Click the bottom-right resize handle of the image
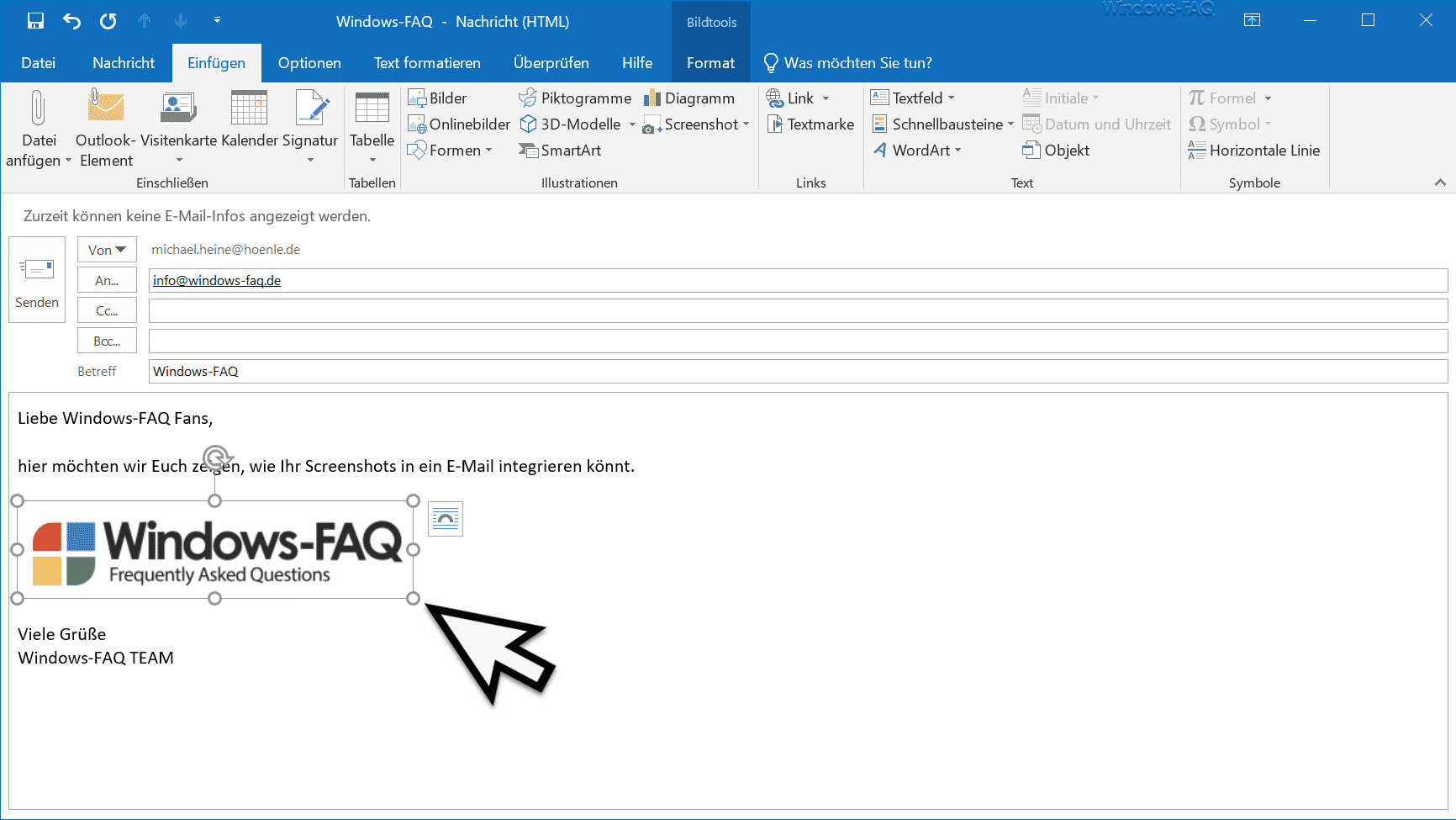Screen dimensions: 1456x820 point(413,599)
